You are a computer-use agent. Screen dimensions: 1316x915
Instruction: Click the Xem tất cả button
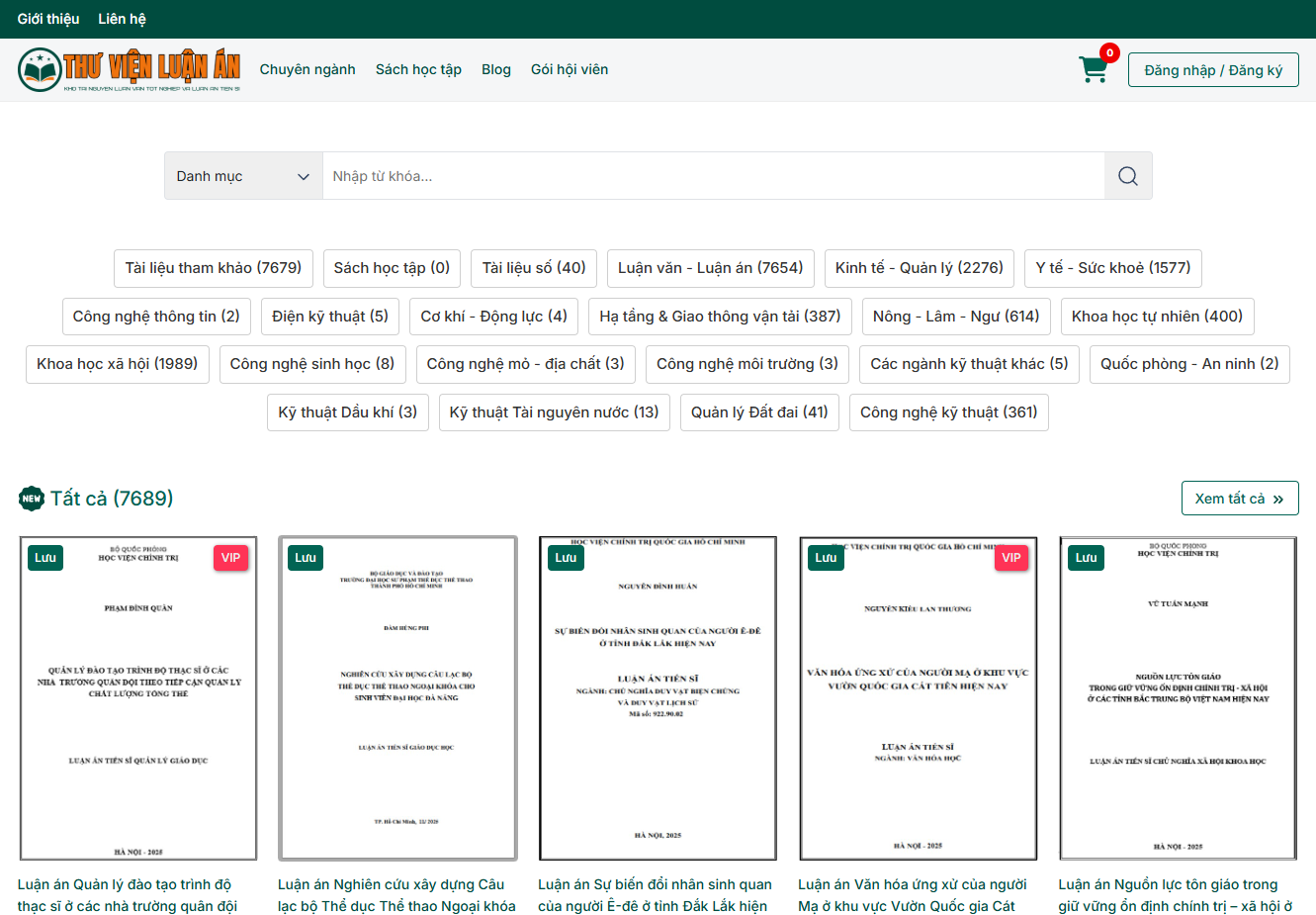(x=1239, y=499)
